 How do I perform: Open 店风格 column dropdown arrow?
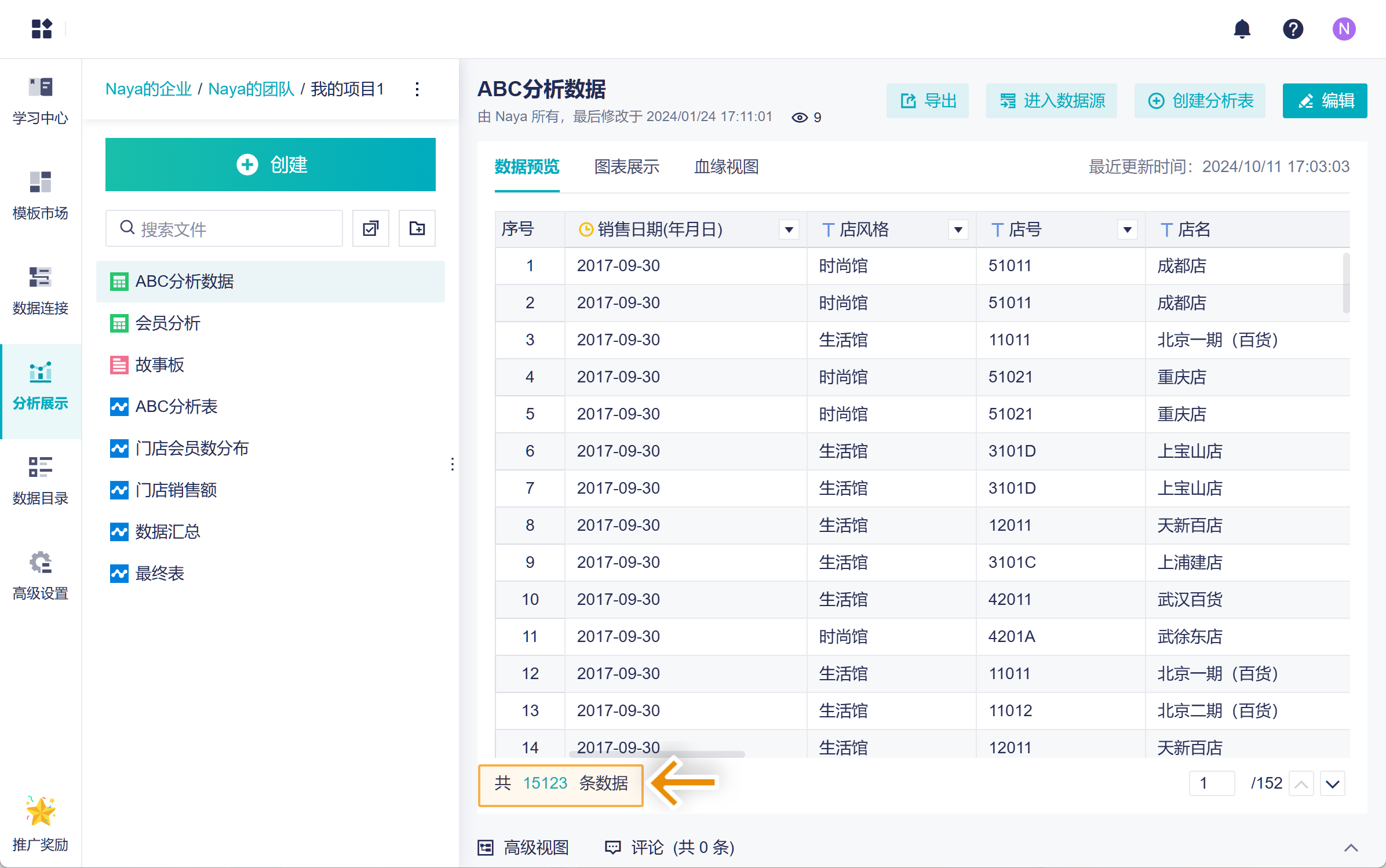[958, 229]
